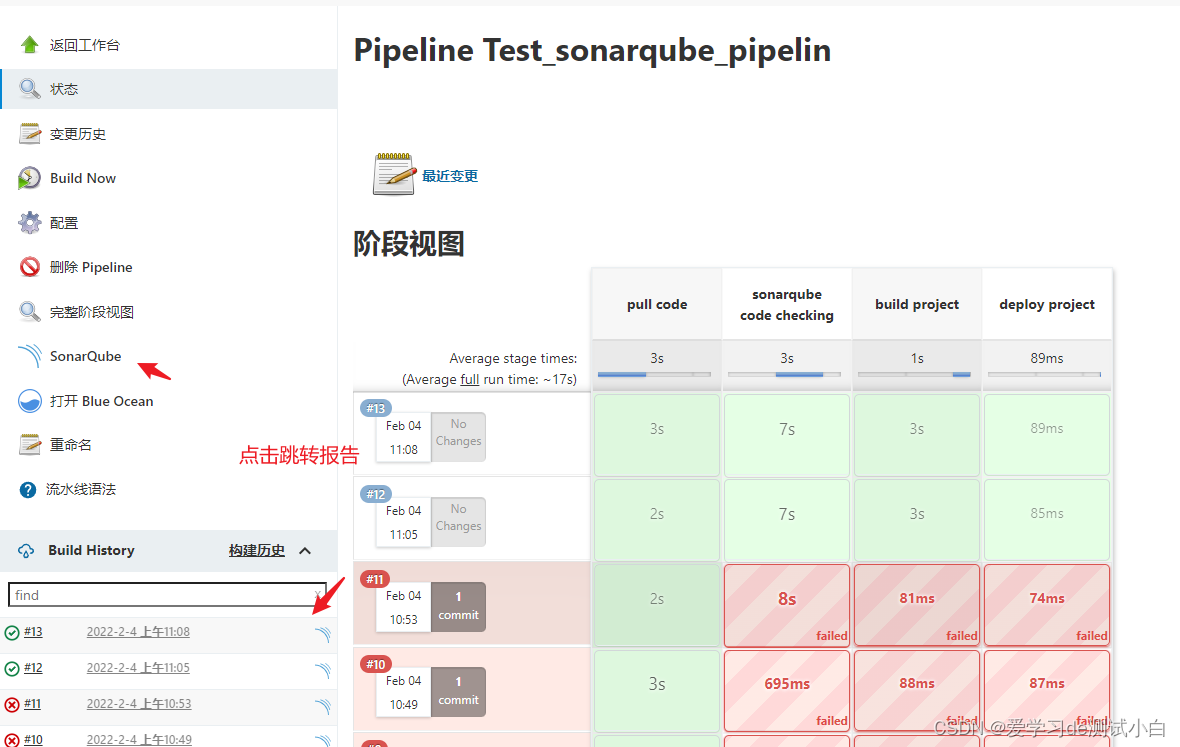
Task: Click the 流水线语法 help icon
Action: click(28, 490)
